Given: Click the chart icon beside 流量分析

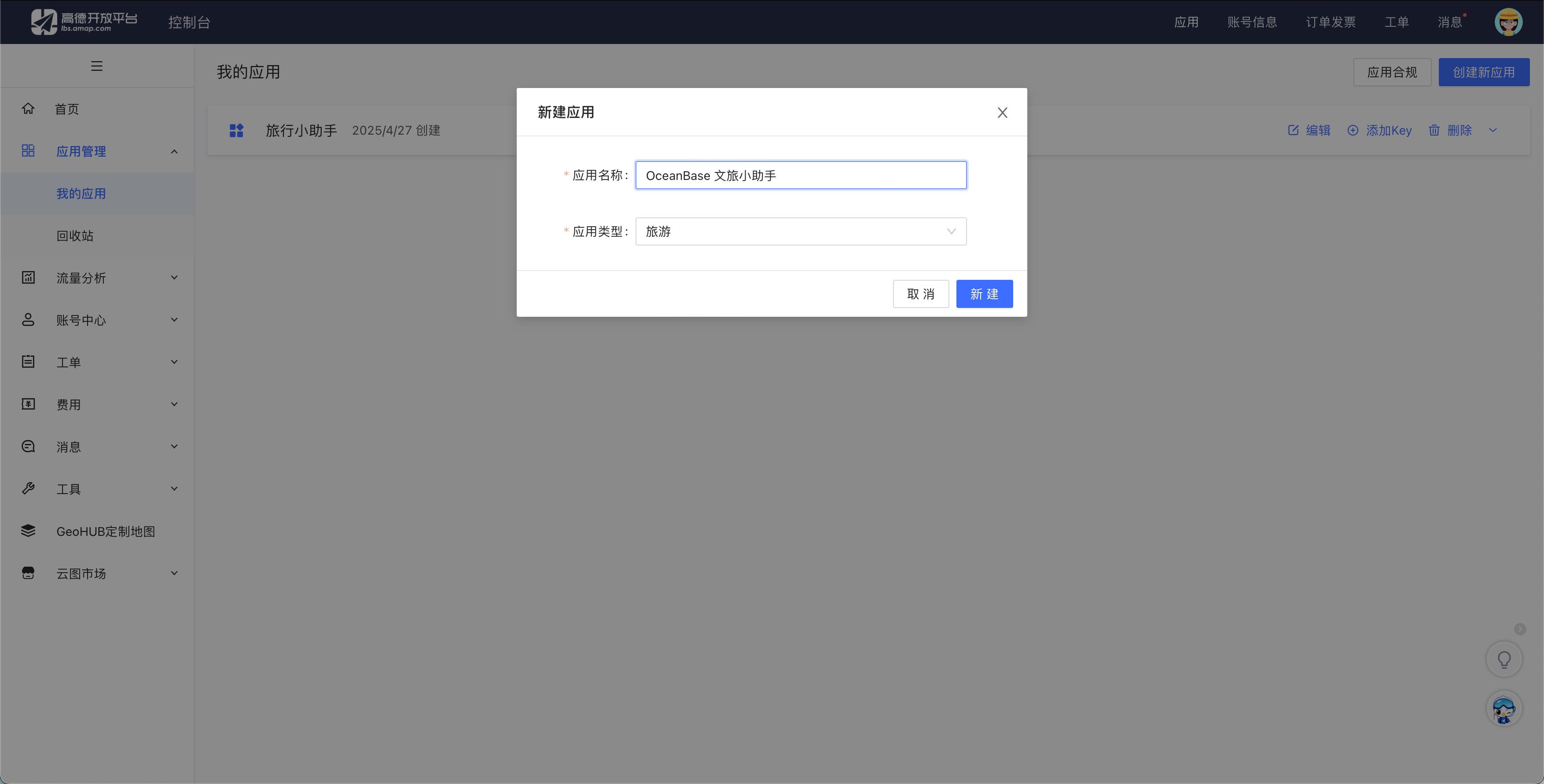Looking at the screenshot, I should (28, 277).
